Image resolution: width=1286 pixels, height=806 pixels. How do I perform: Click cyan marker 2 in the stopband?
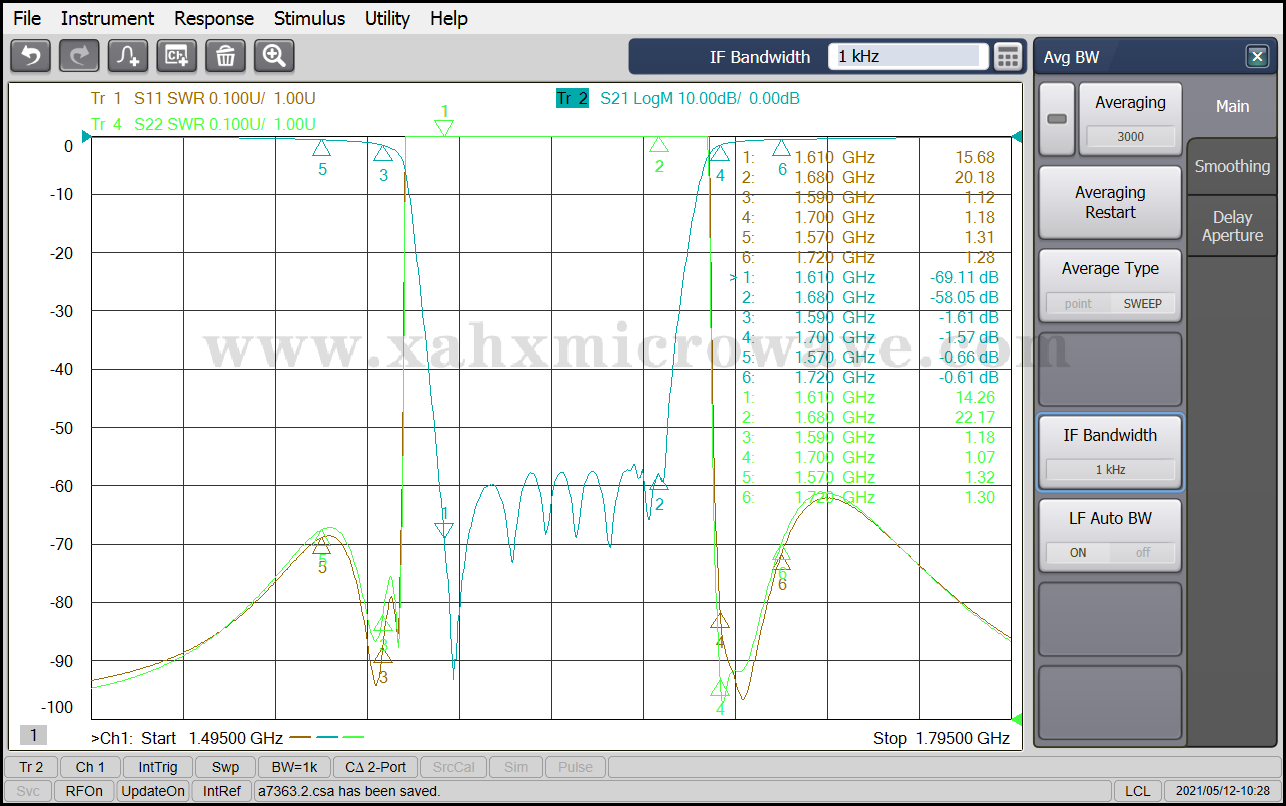659,483
